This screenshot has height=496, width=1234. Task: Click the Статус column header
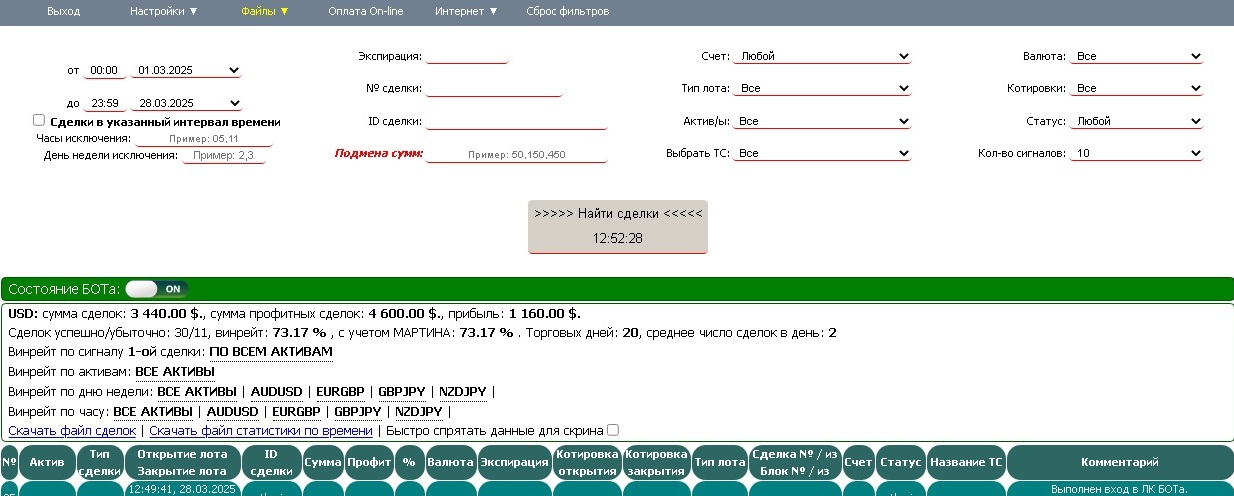(901, 462)
